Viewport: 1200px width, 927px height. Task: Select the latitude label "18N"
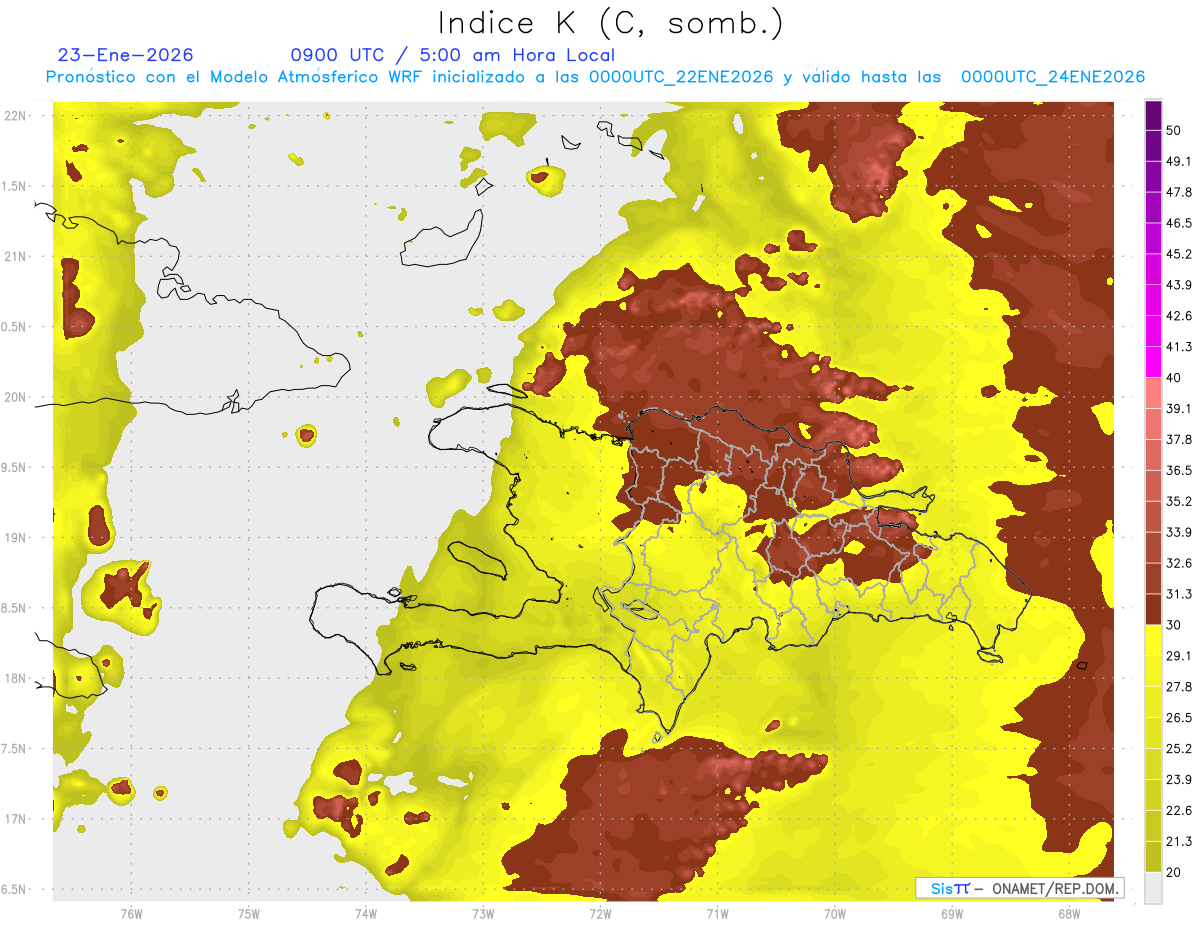coord(16,679)
